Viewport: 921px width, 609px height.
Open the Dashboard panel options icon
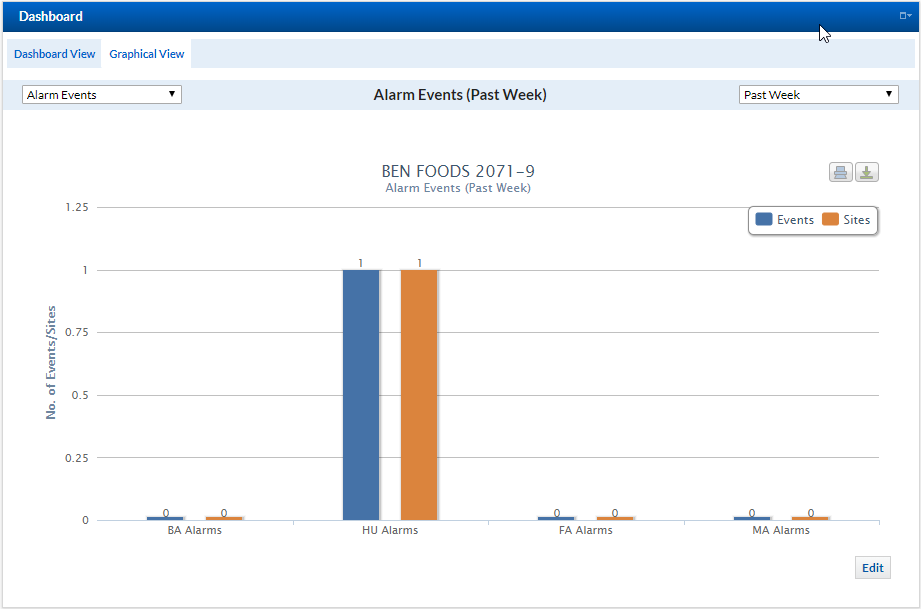tap(905, 16)
